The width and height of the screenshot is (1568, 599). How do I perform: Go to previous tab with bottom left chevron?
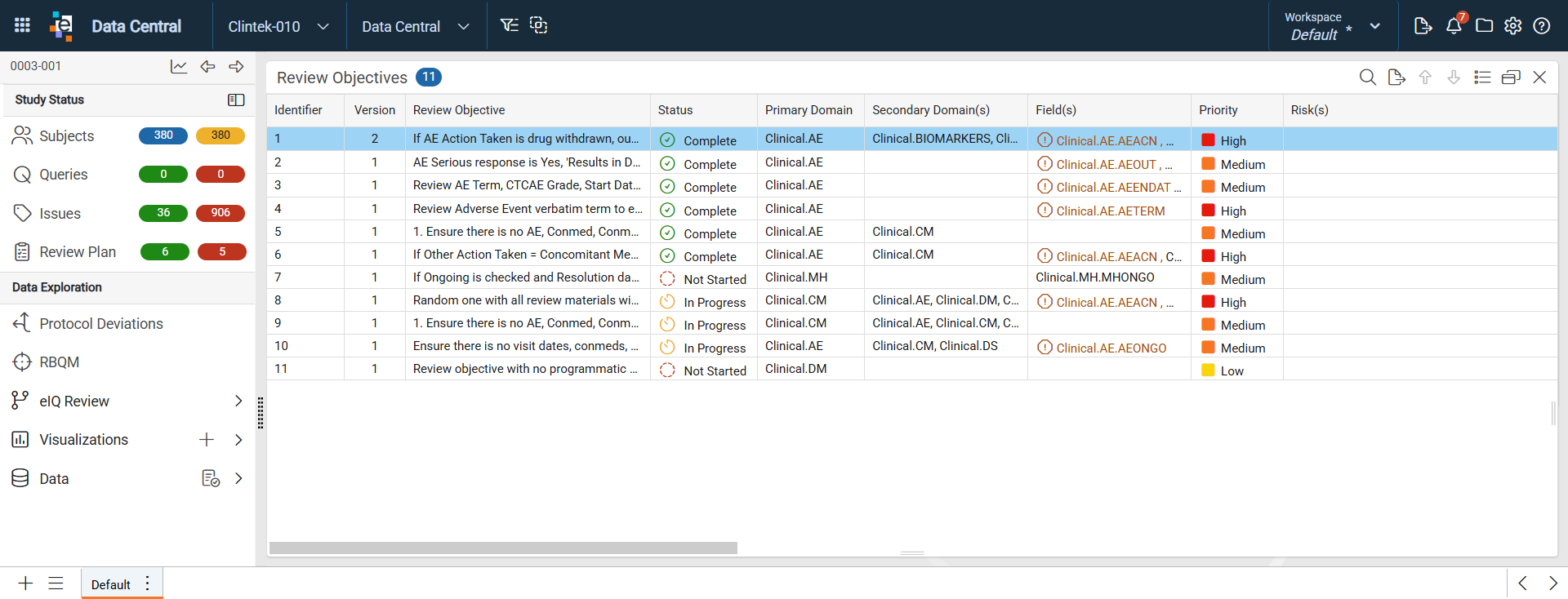coord(1522,583)
